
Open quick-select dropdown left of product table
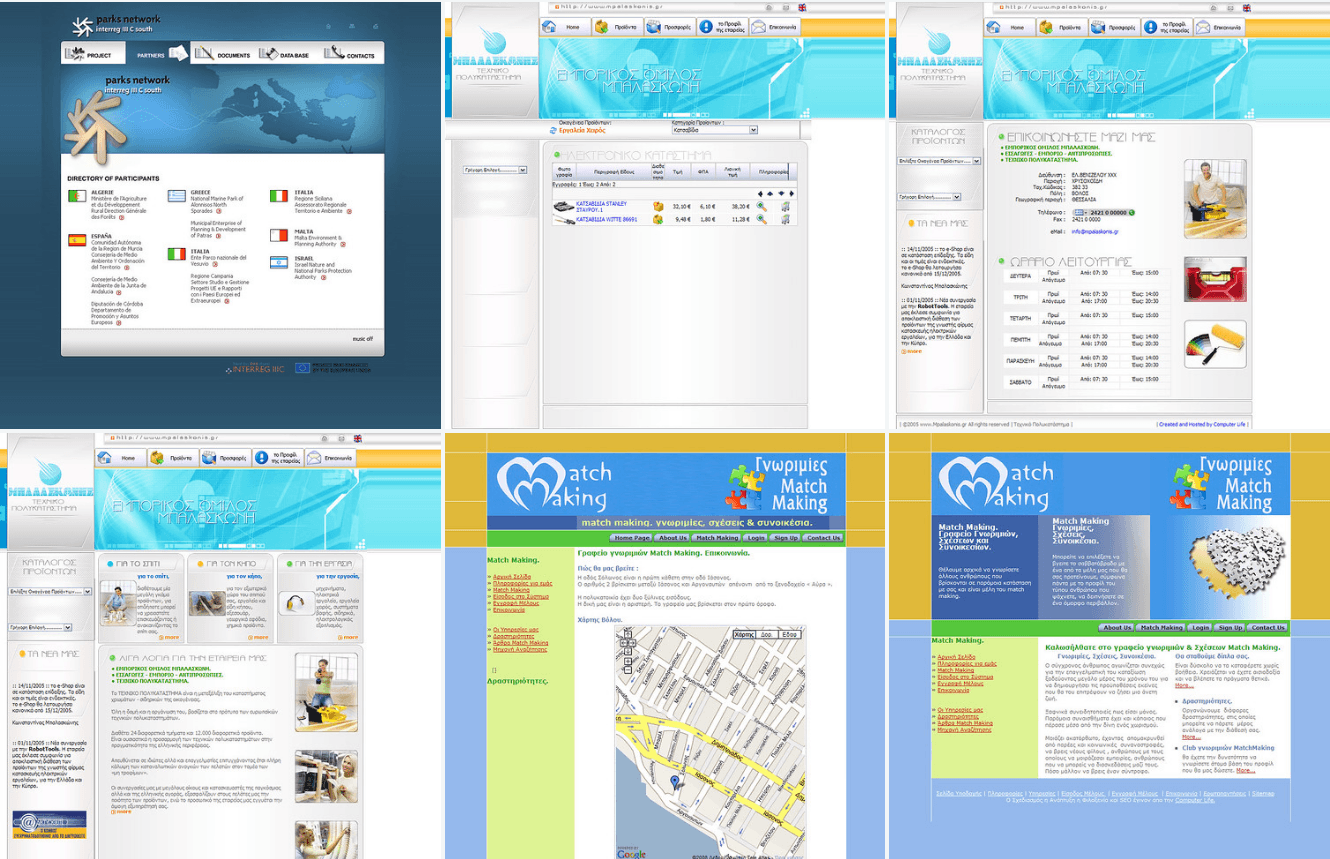pyautogui.click(x=494, y=170)
